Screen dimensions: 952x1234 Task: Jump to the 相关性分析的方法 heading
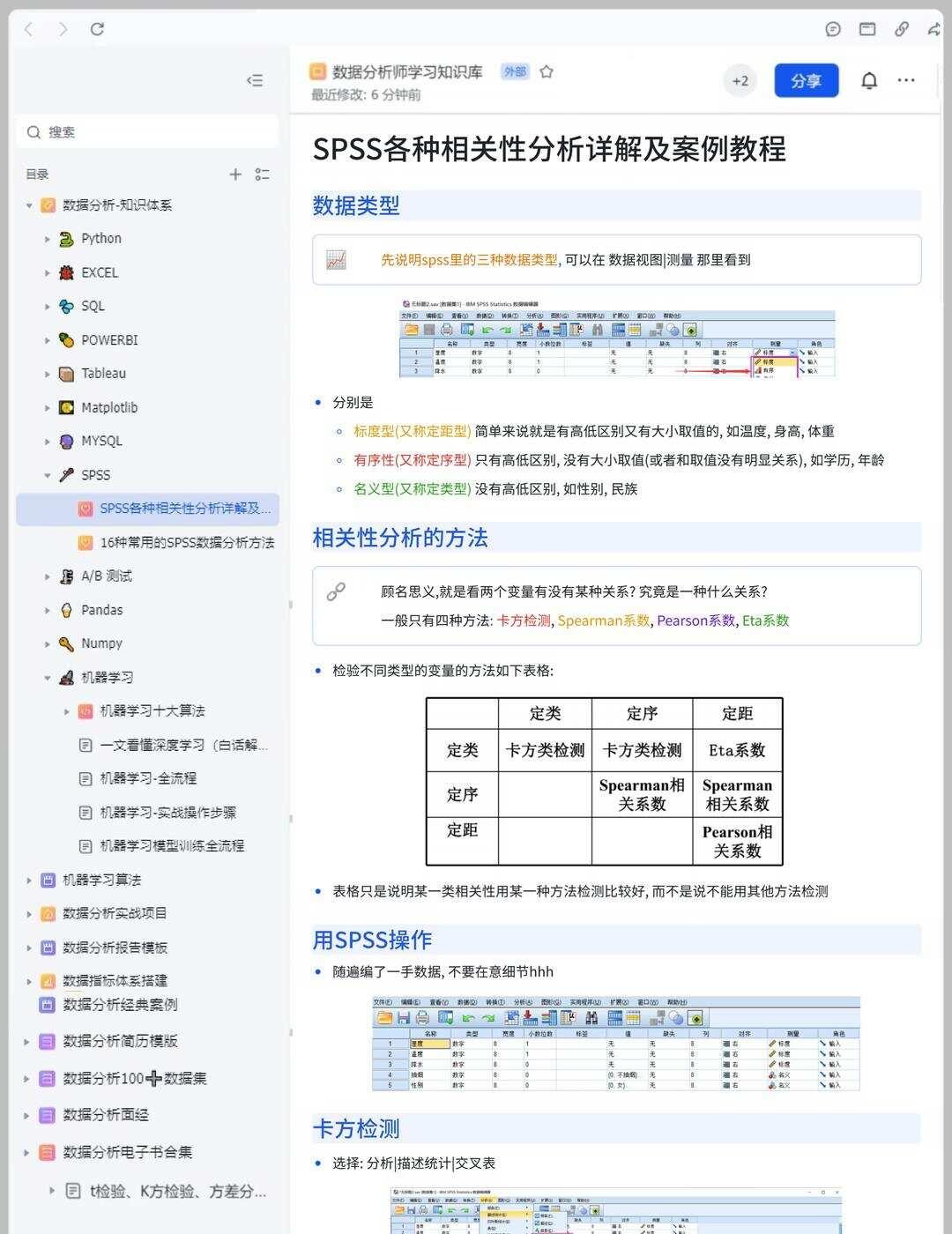400,538
